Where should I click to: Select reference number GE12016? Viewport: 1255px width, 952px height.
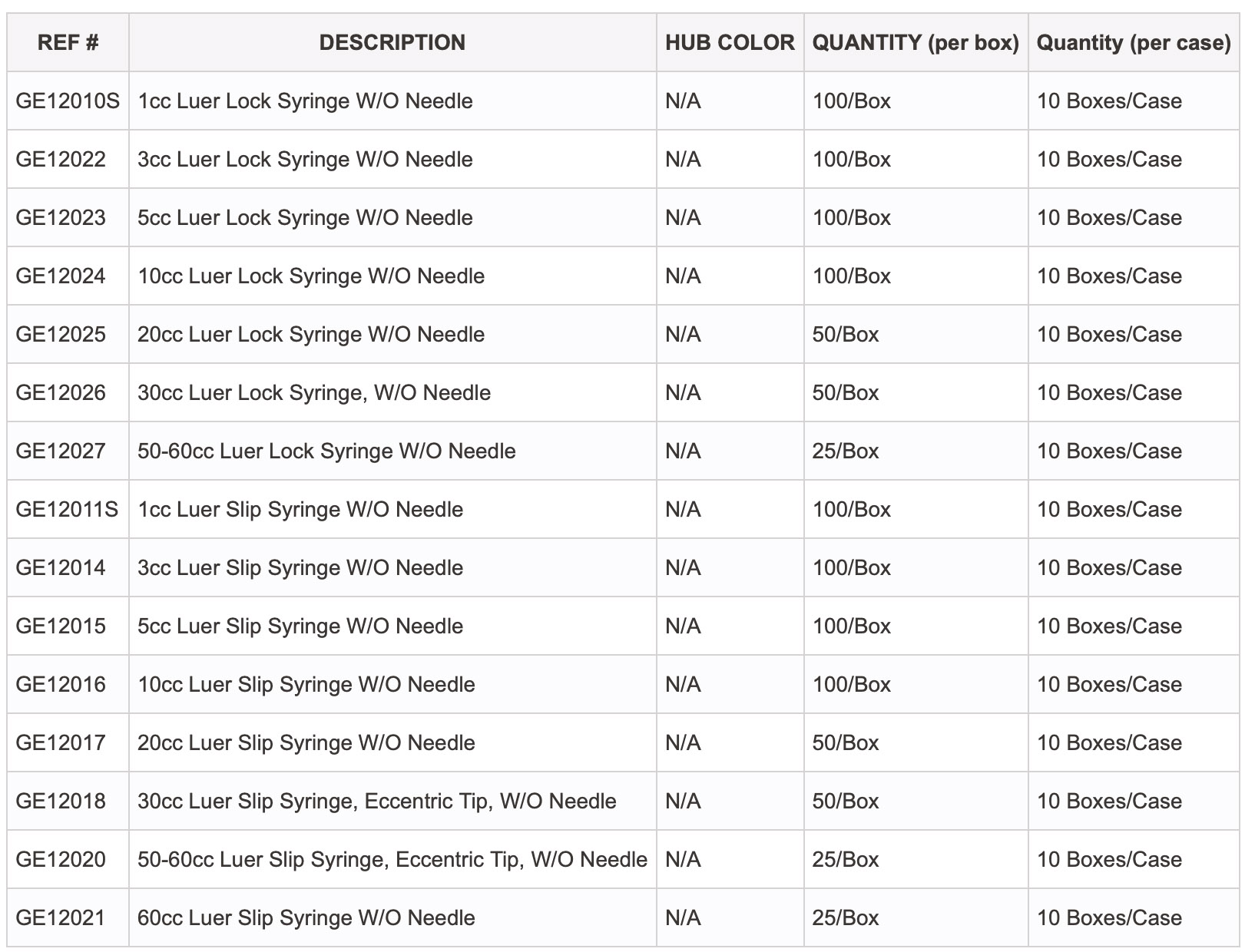(61, 685)
